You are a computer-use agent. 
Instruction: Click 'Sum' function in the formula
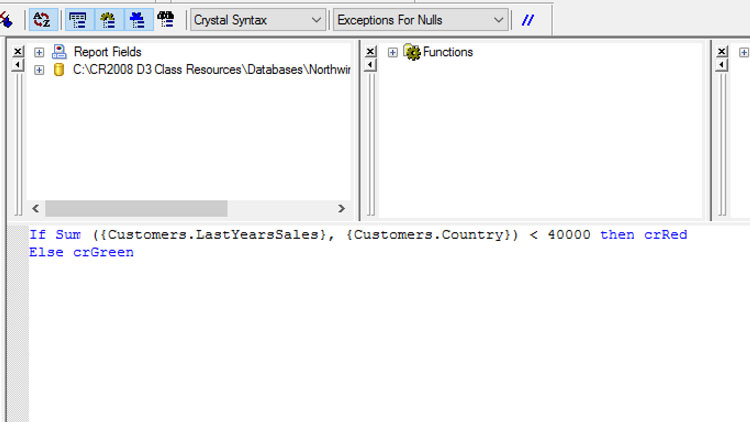click(68, 235)
